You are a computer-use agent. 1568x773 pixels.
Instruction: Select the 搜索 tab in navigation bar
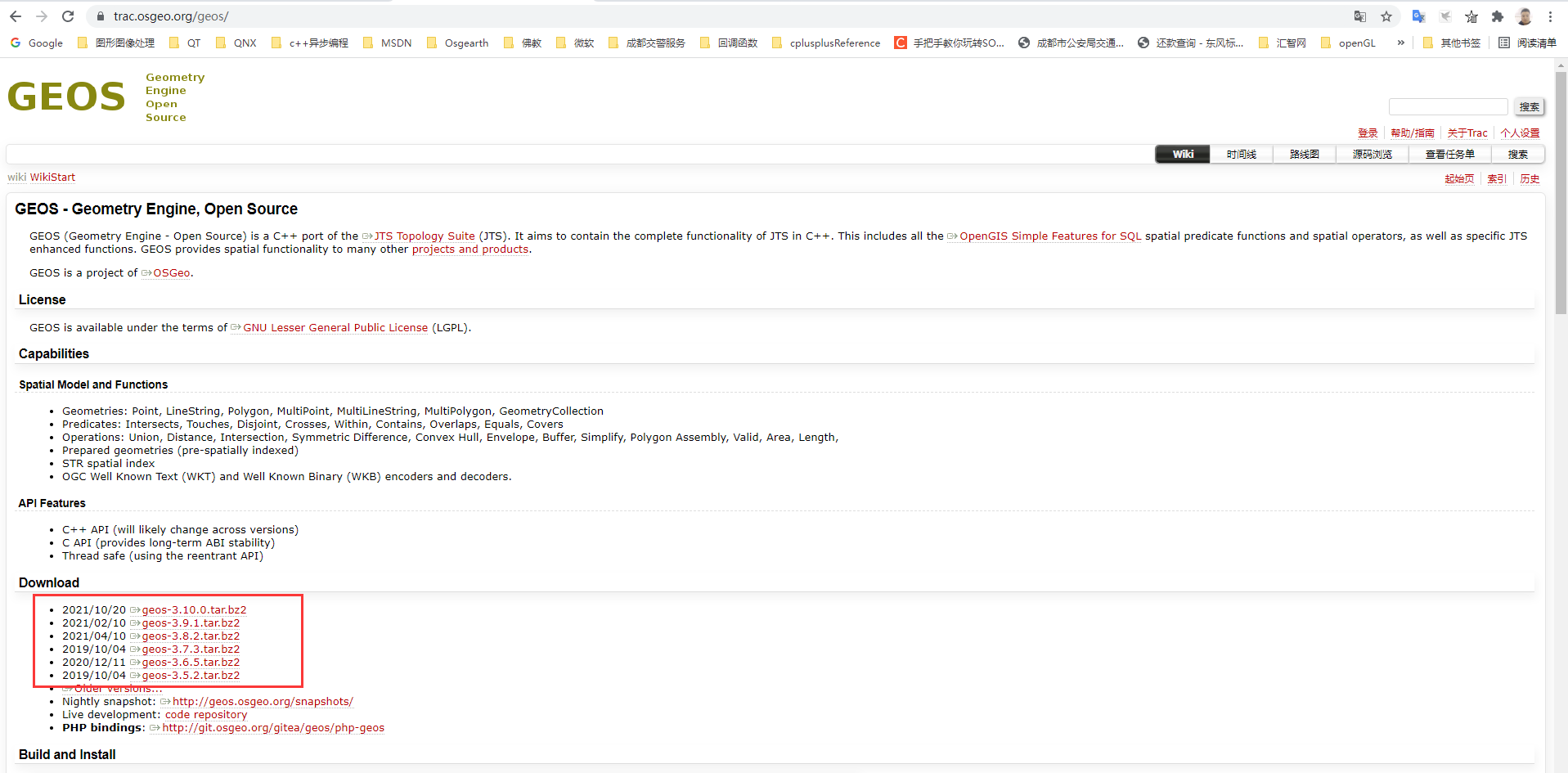click(1517, 155)
